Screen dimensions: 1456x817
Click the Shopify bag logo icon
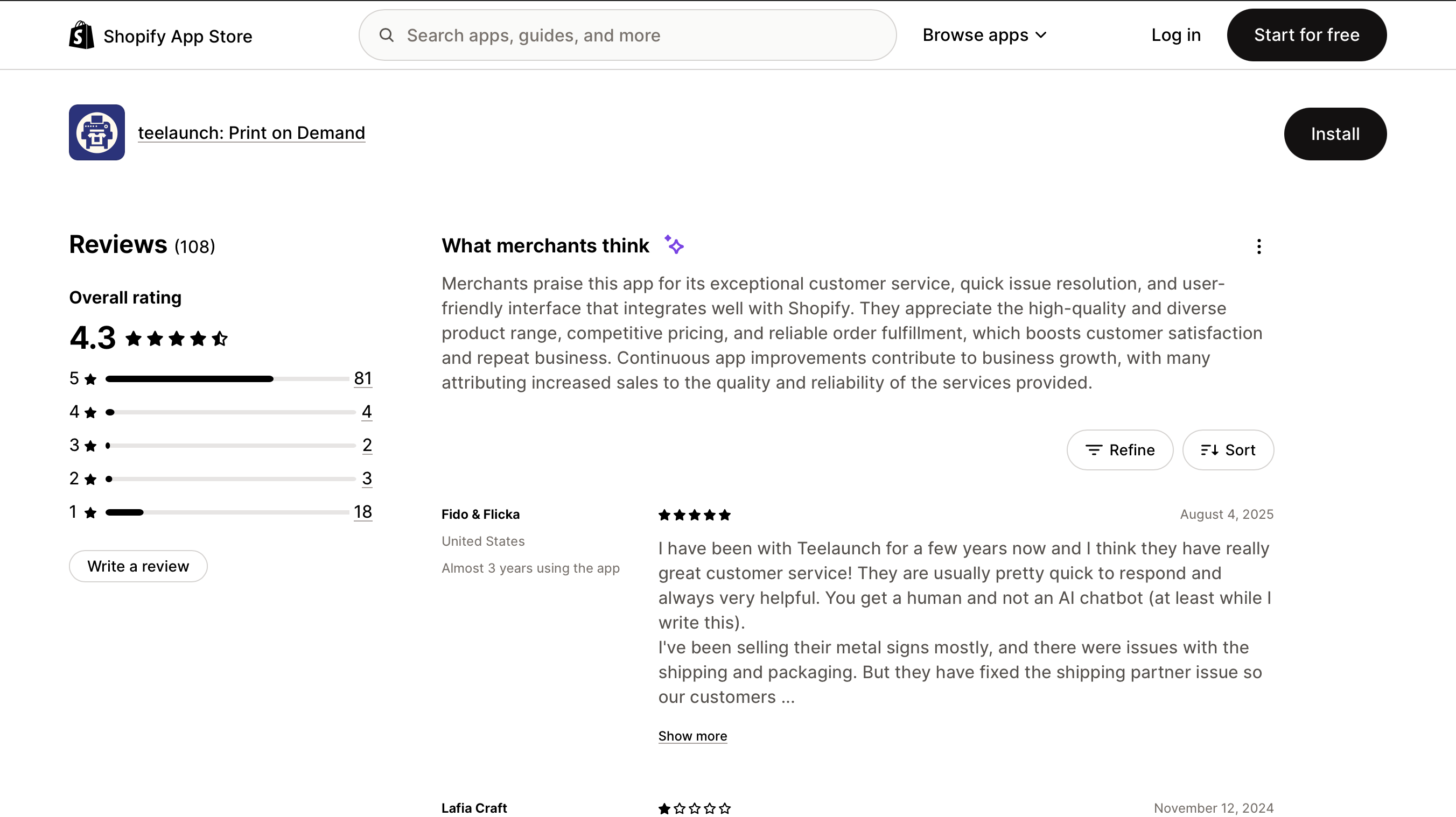[x=81, y=35]
